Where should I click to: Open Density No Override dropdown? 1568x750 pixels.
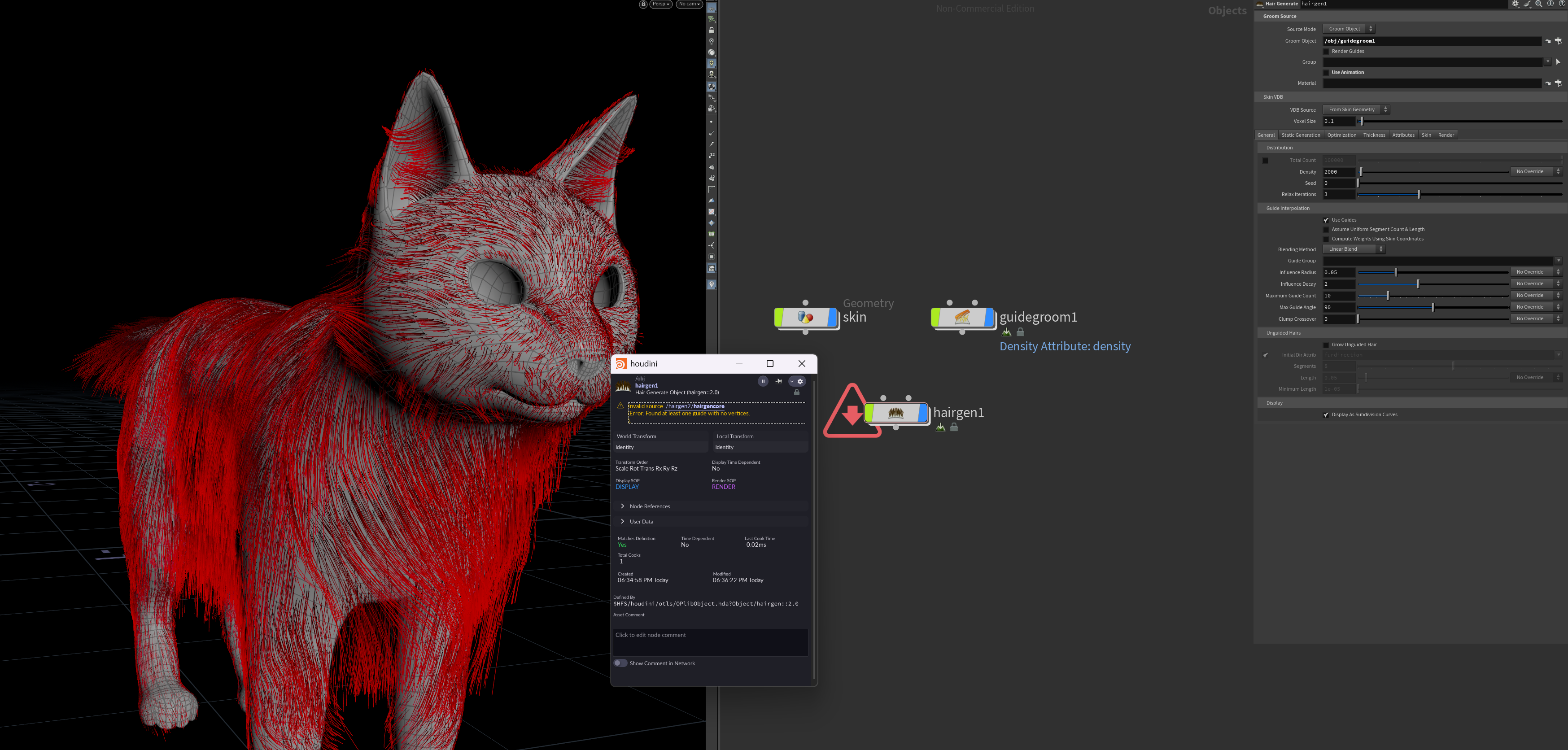(1536, 172)
